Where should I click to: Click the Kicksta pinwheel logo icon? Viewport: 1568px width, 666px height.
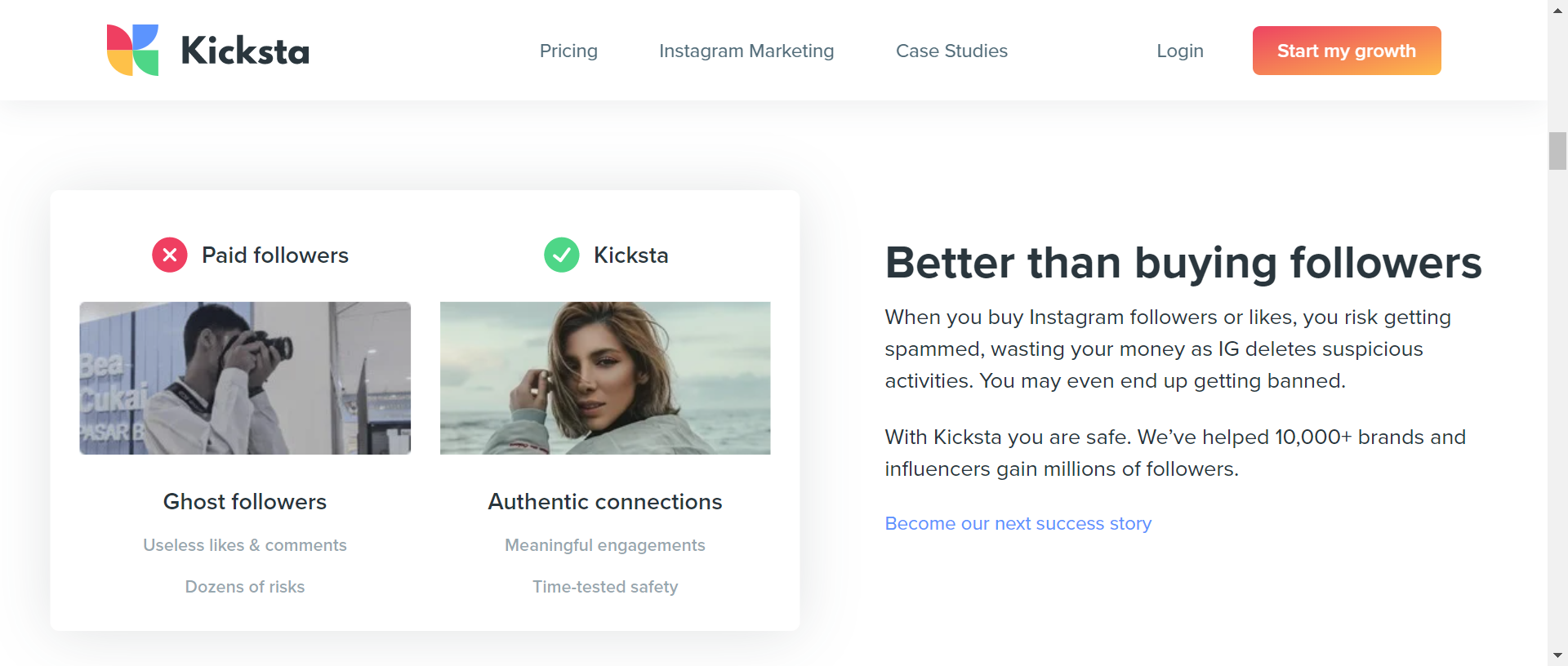pos(132,51)
